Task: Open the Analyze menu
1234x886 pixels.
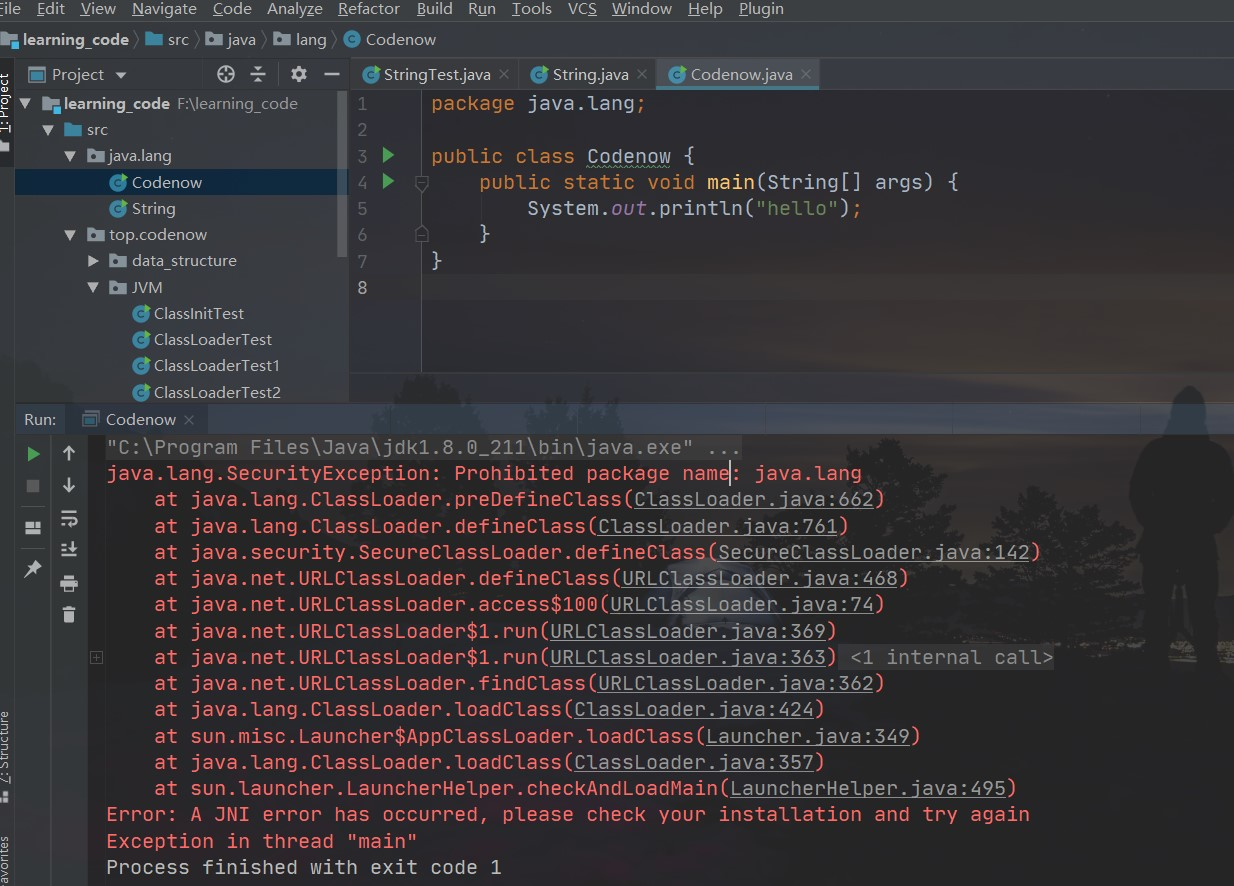Action: coord(295,9)
